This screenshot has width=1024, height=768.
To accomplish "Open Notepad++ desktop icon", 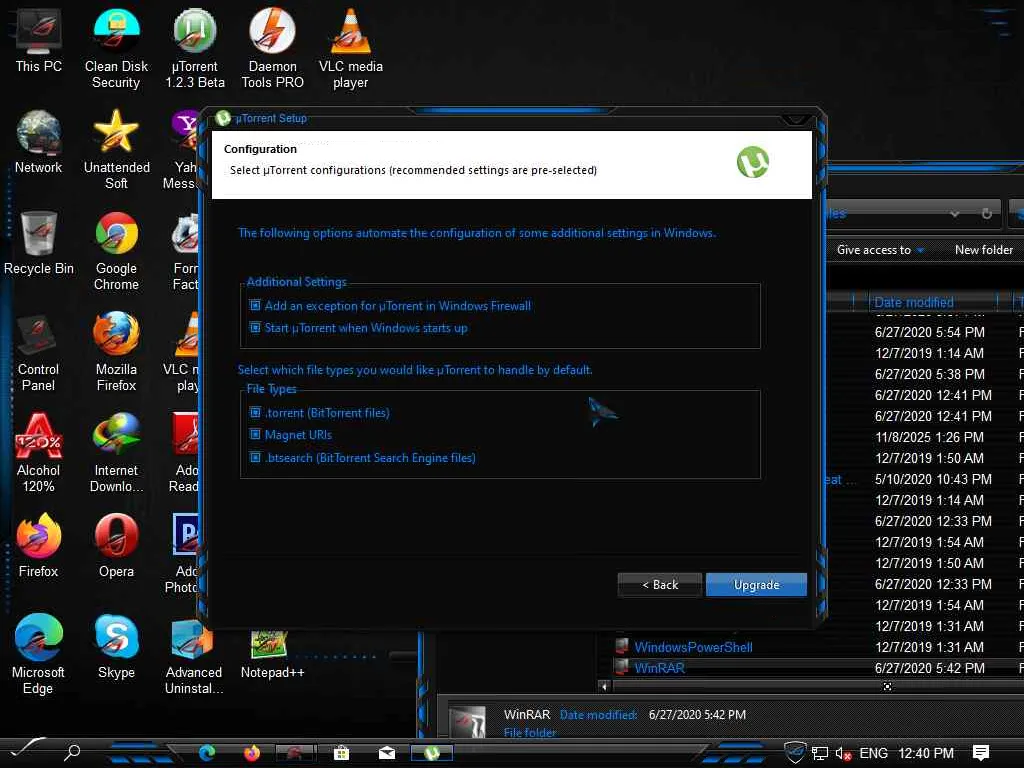I will (x=272, y=655).
